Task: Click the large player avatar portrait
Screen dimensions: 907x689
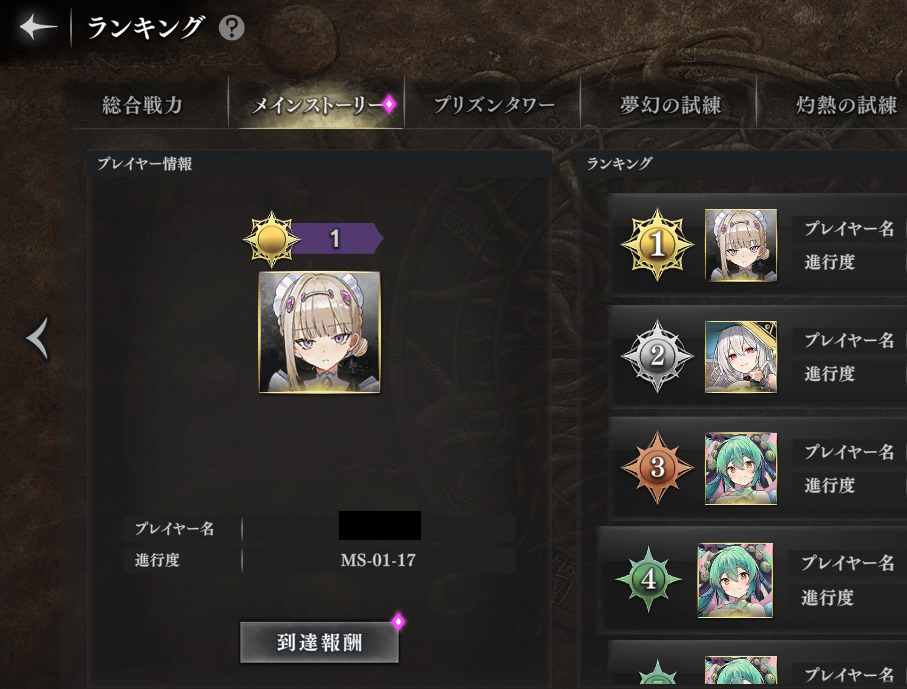Action: coord(319,332)
